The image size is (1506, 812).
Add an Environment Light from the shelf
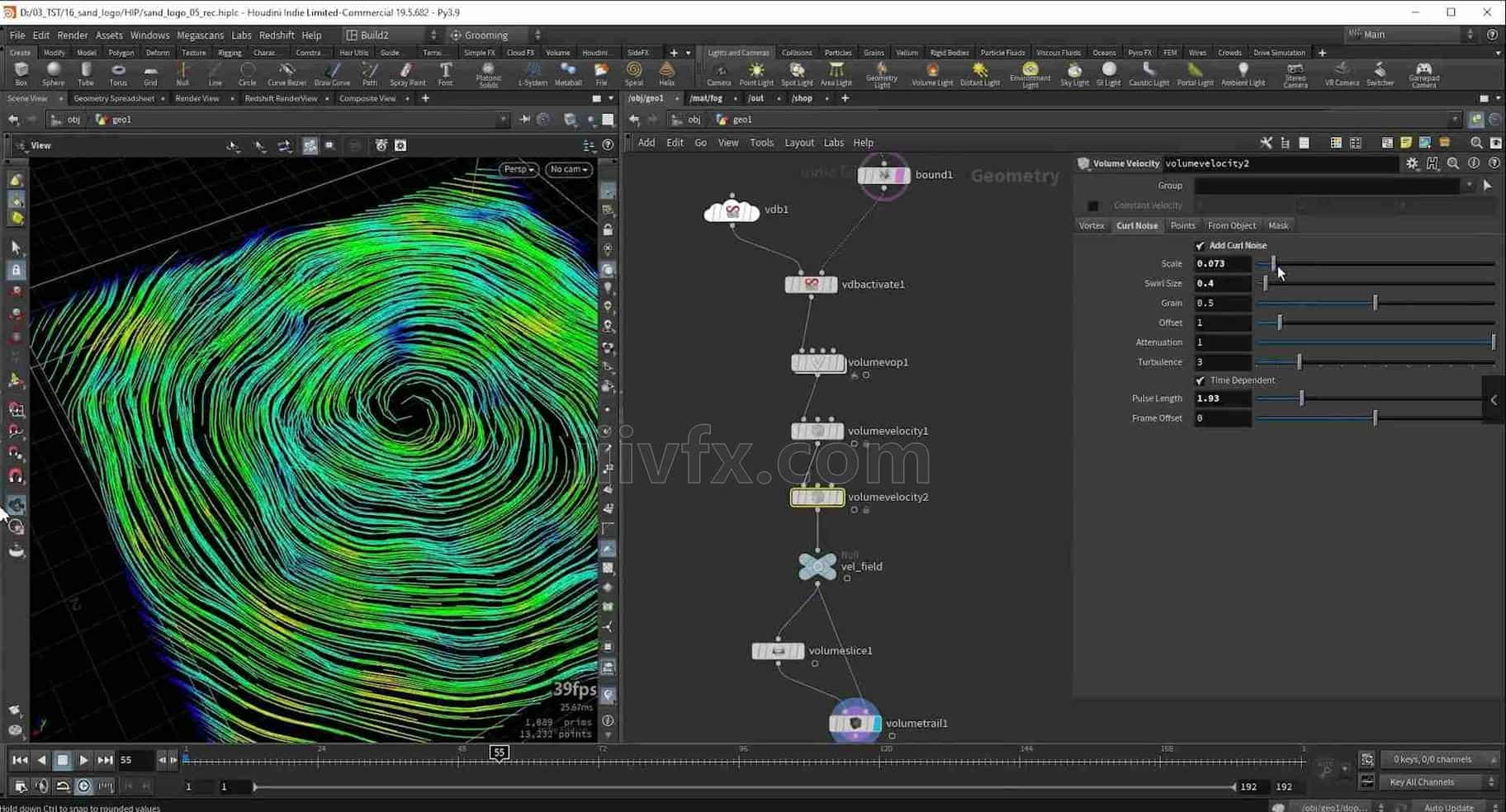point(1030,74)
